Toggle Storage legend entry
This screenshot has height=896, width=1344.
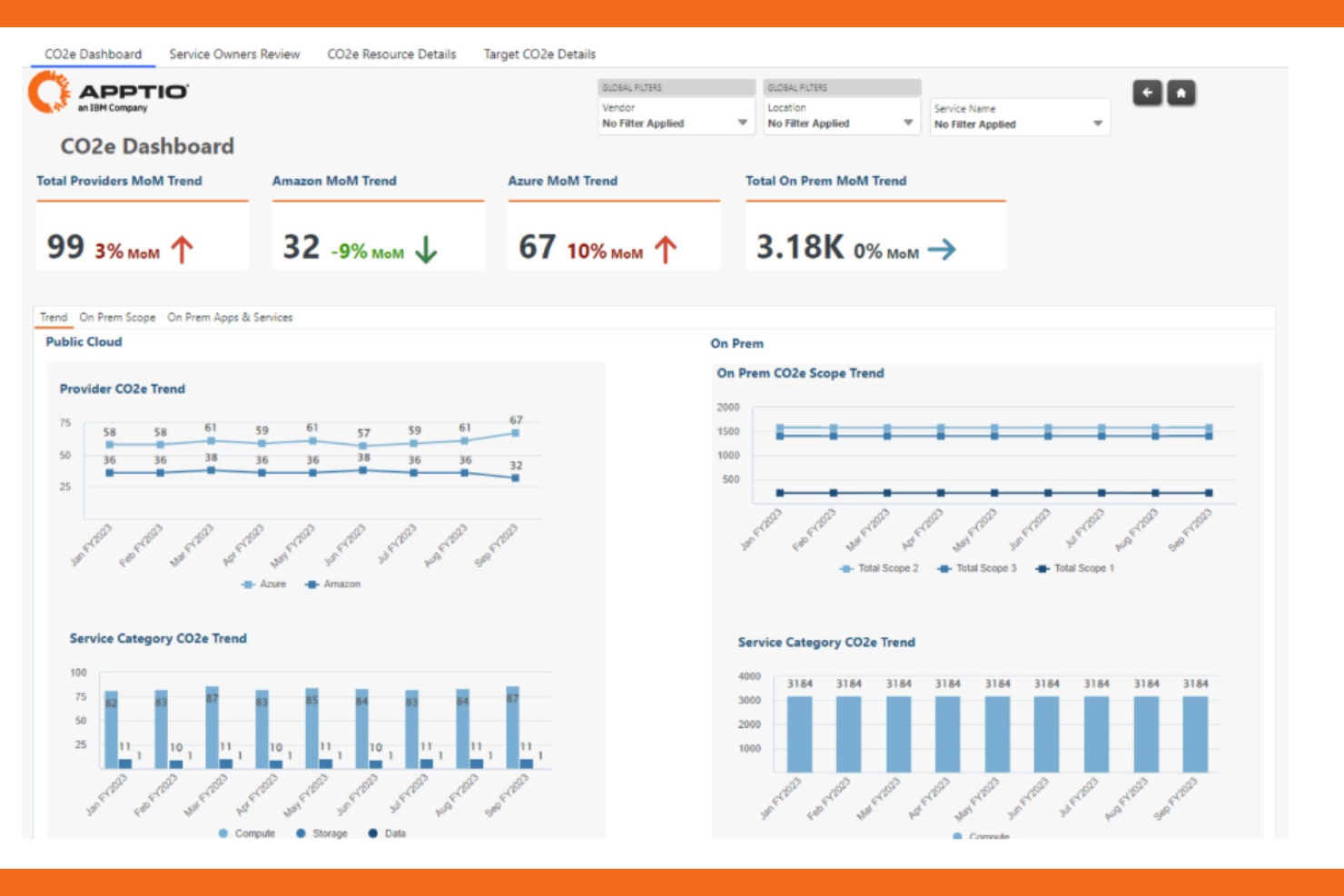coord(322,833)
